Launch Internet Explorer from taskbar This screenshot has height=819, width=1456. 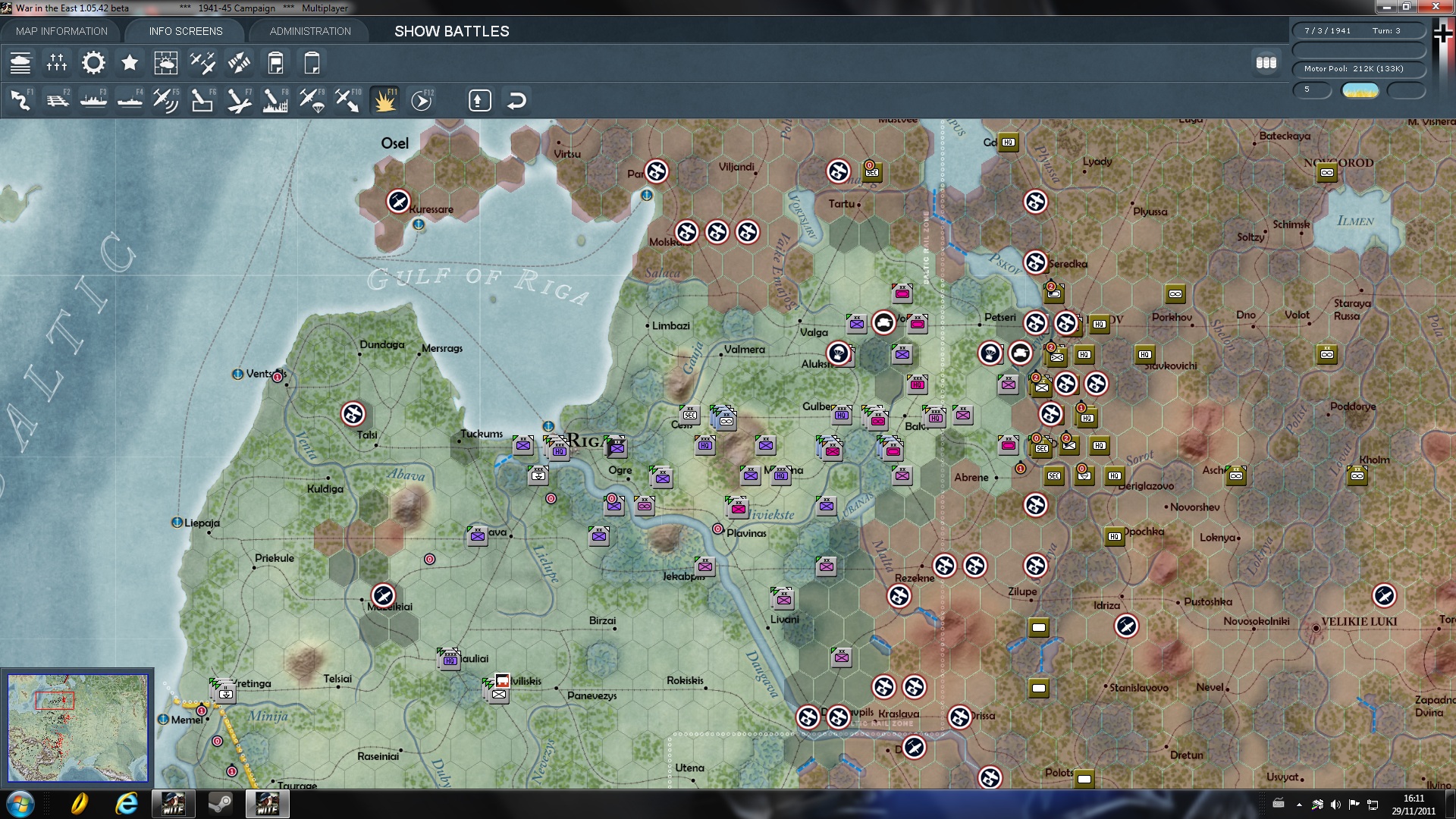click(126, 804)
